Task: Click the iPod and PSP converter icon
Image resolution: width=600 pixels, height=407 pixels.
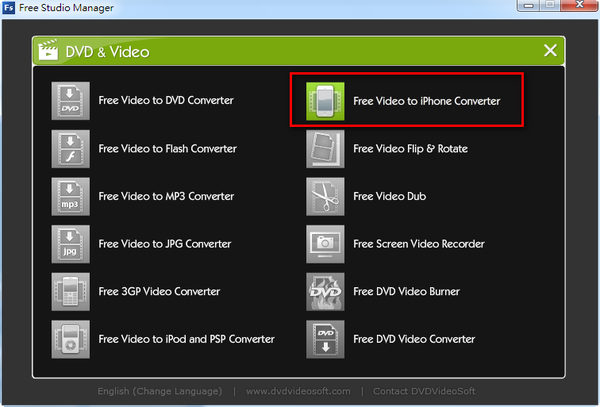Action: [x=71, y=339]
